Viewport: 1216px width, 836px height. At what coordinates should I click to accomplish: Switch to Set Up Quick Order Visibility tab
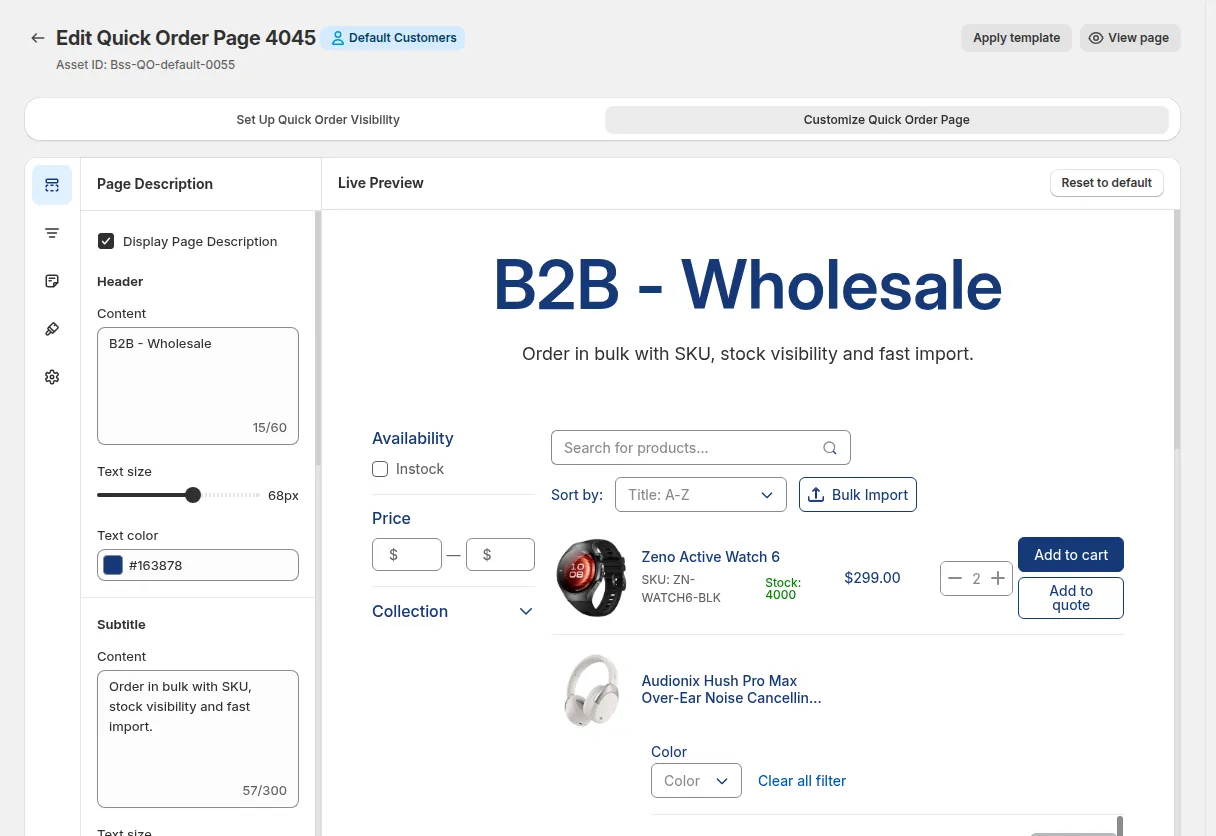(318, 120)
